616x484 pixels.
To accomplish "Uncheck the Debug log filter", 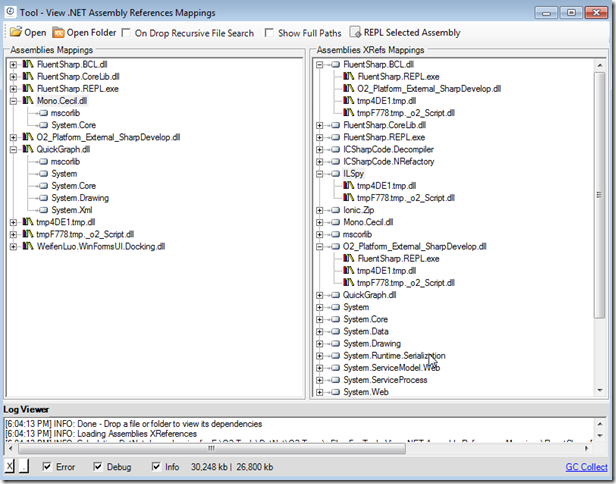I will click(x=98, y=466).
